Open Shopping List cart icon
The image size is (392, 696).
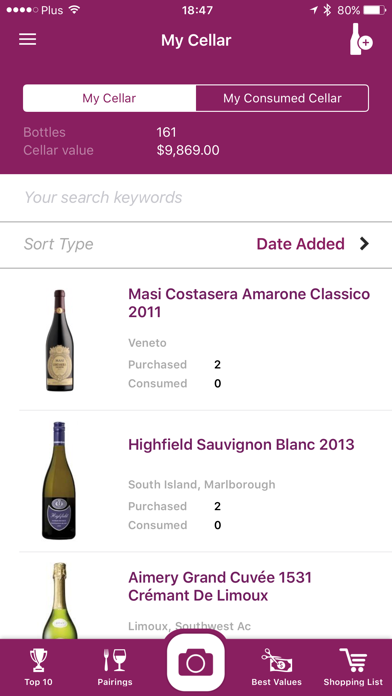[353, 666]
